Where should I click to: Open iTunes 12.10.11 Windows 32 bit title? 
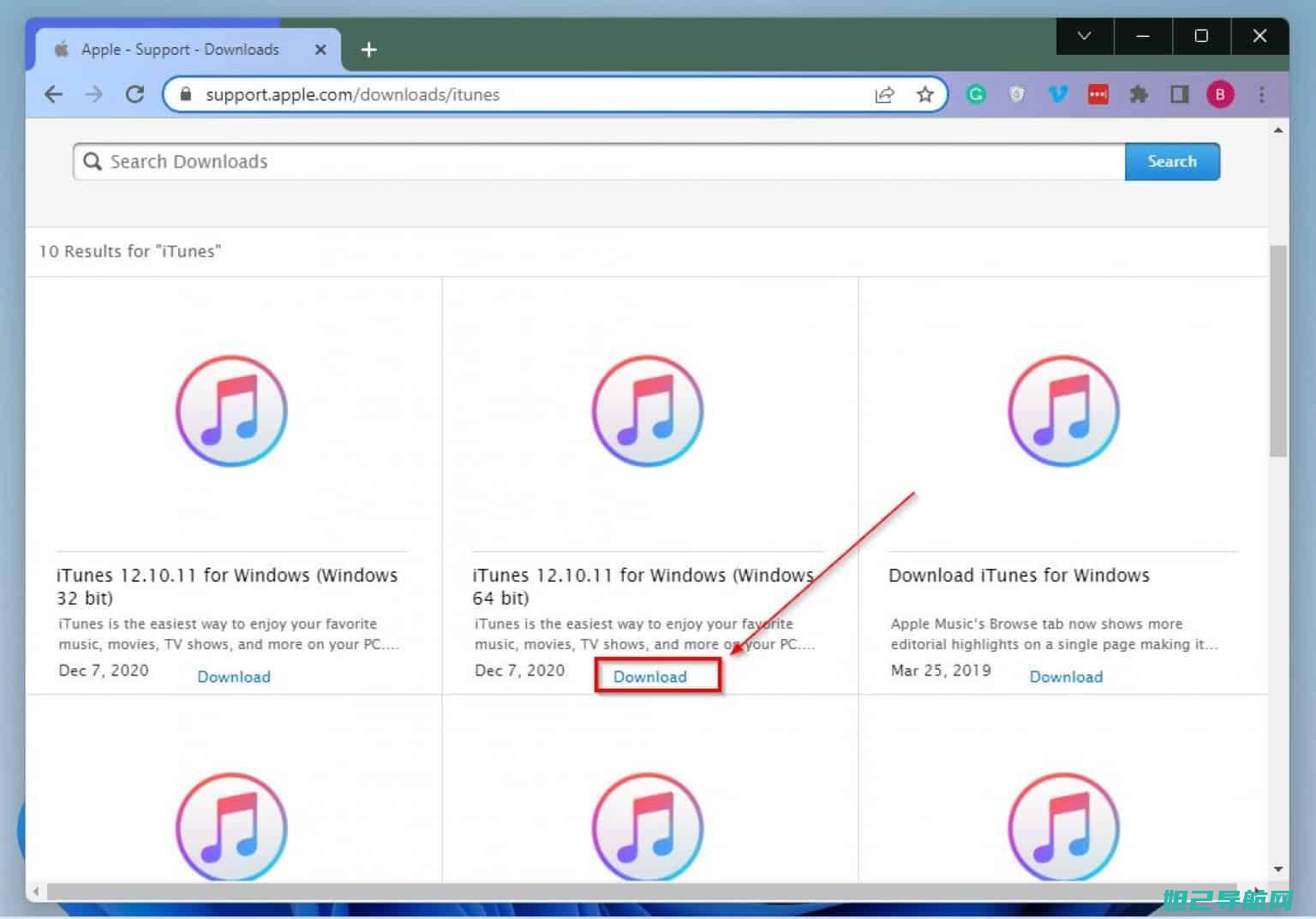coord(227,586)
